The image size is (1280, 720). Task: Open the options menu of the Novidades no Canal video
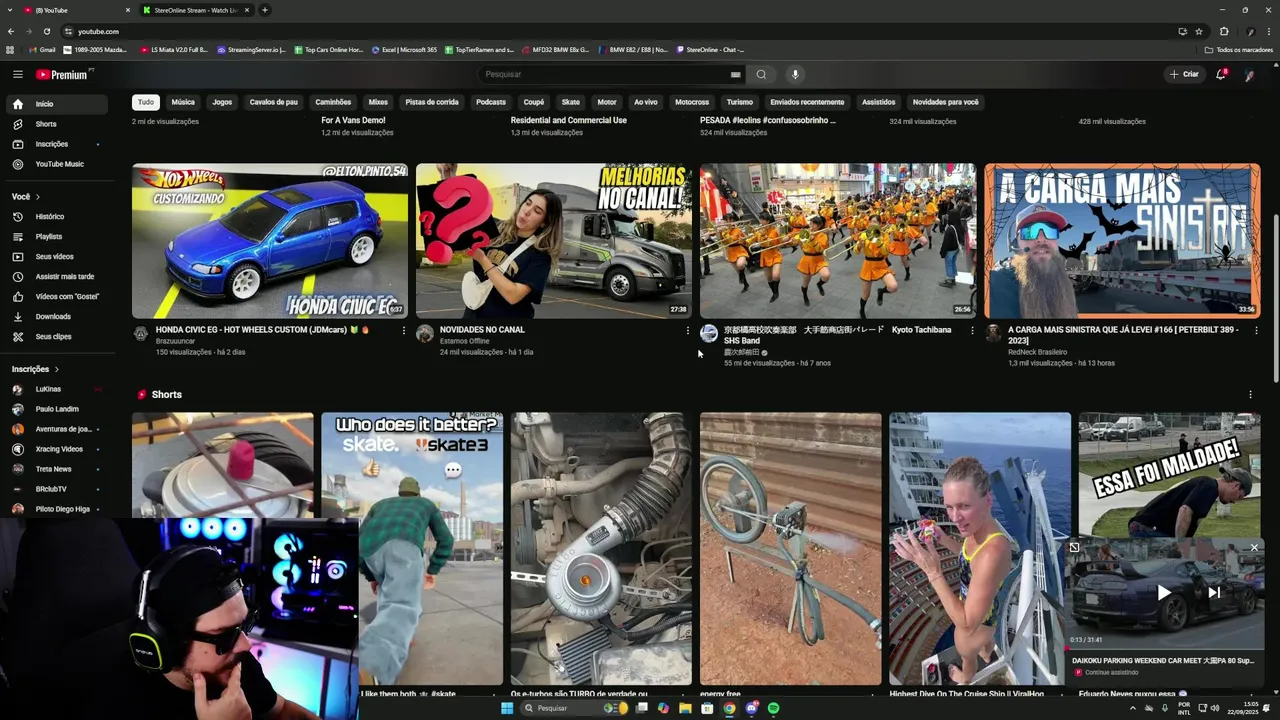(x=687, y=330)
